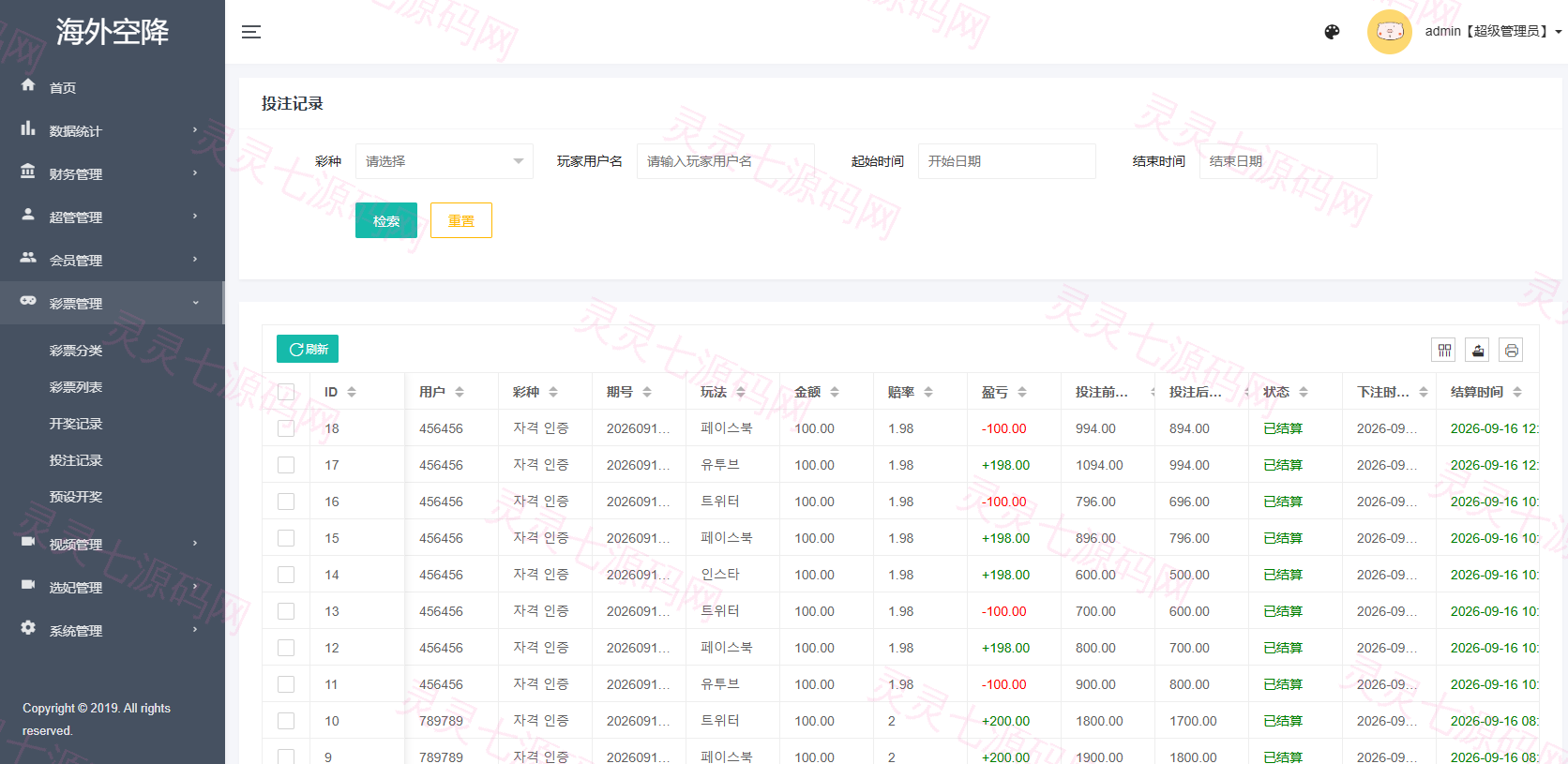
Task: Focus the 玩家用户名 input field
Action: click(x=726, y=161)
